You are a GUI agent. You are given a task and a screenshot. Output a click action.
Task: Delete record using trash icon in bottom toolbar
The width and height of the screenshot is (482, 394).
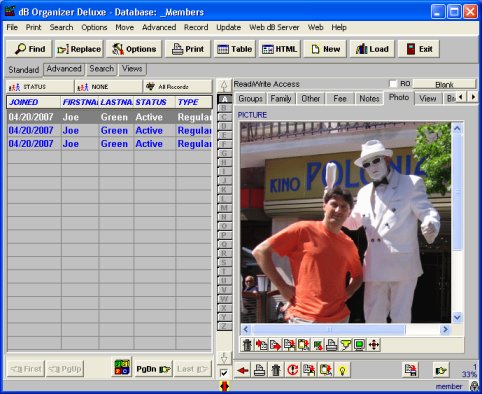point(276,370)
